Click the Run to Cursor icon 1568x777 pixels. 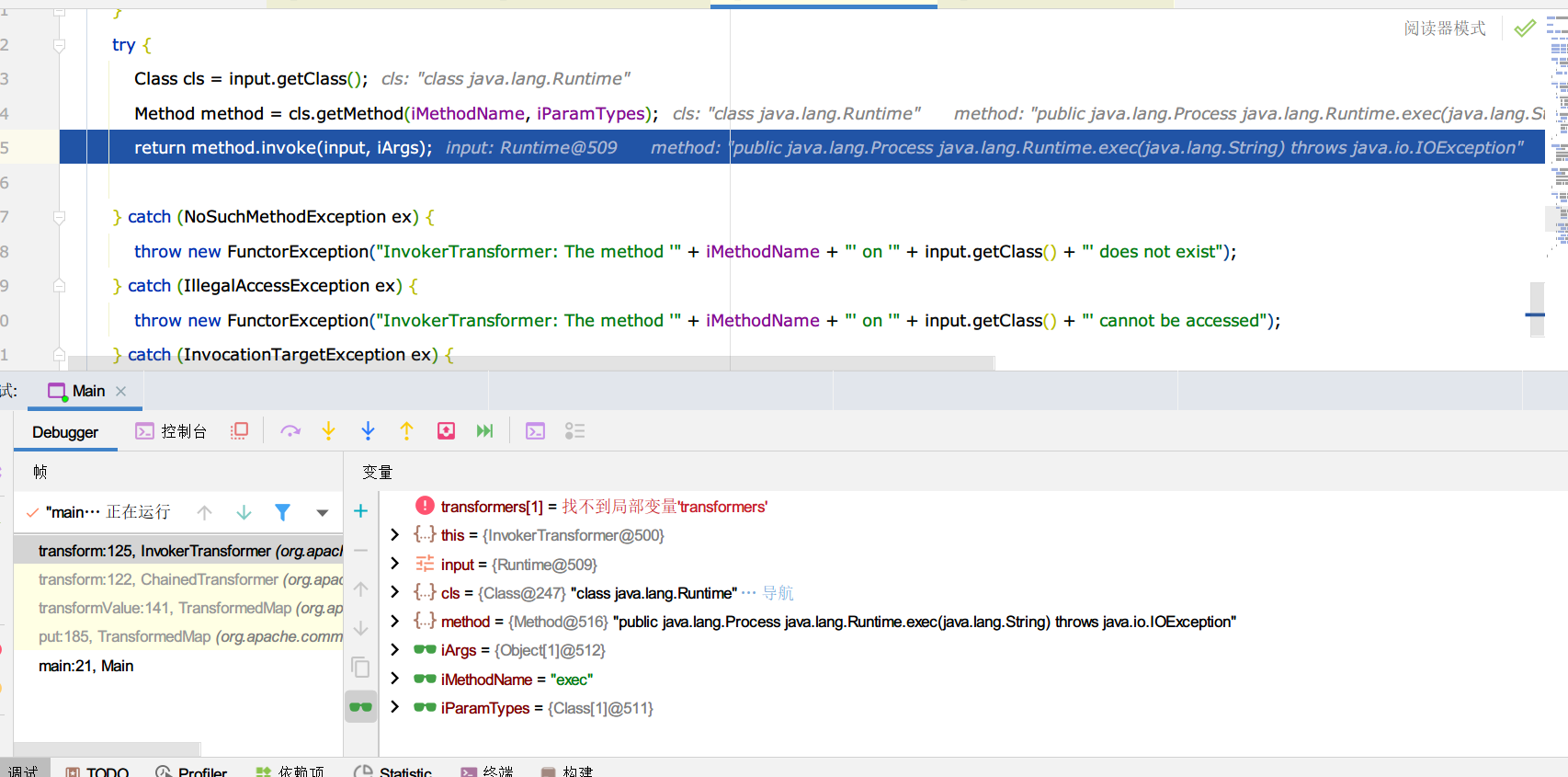(484, 431)
